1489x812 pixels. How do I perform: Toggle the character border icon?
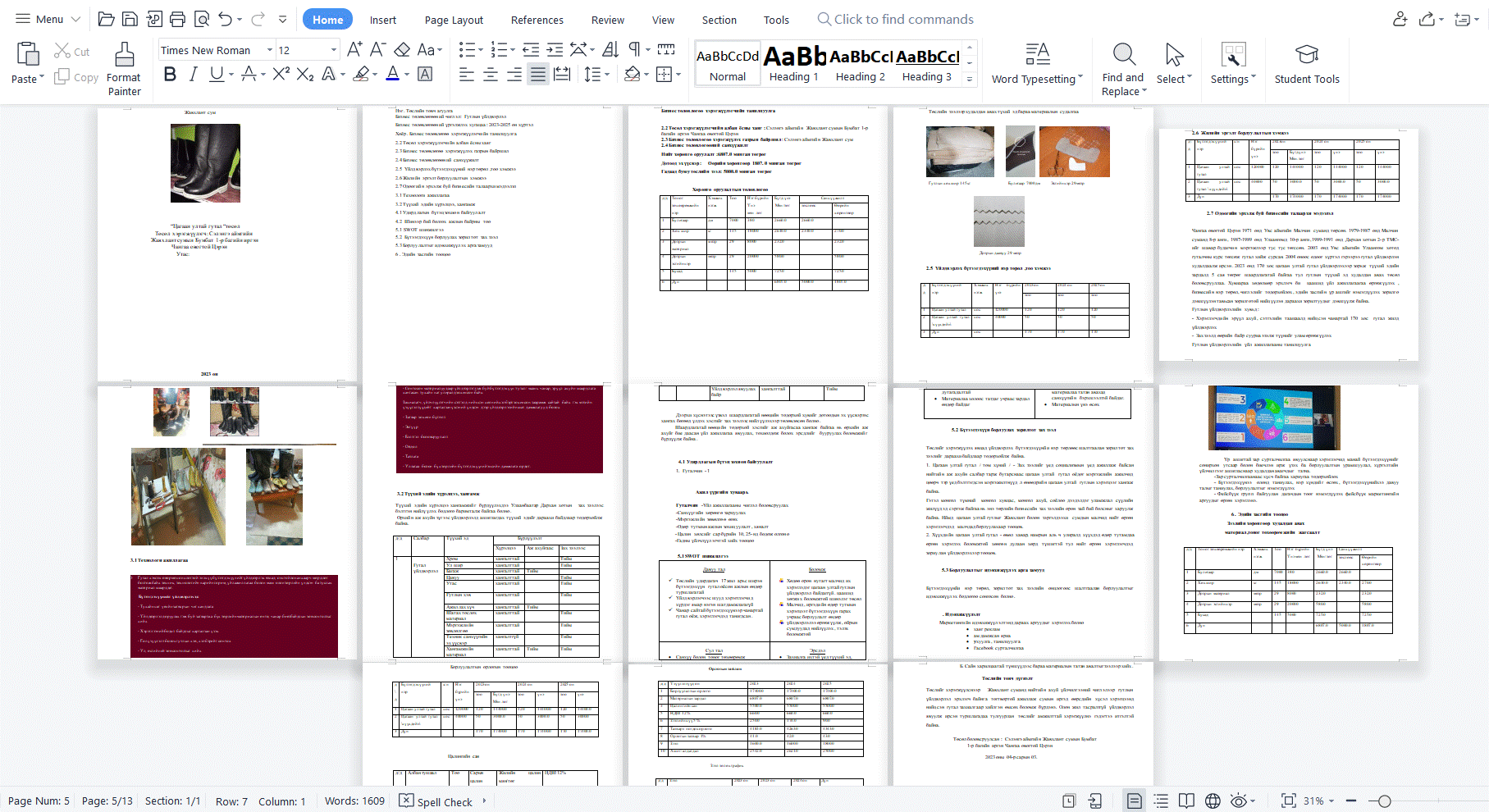(x=425, y=74)
